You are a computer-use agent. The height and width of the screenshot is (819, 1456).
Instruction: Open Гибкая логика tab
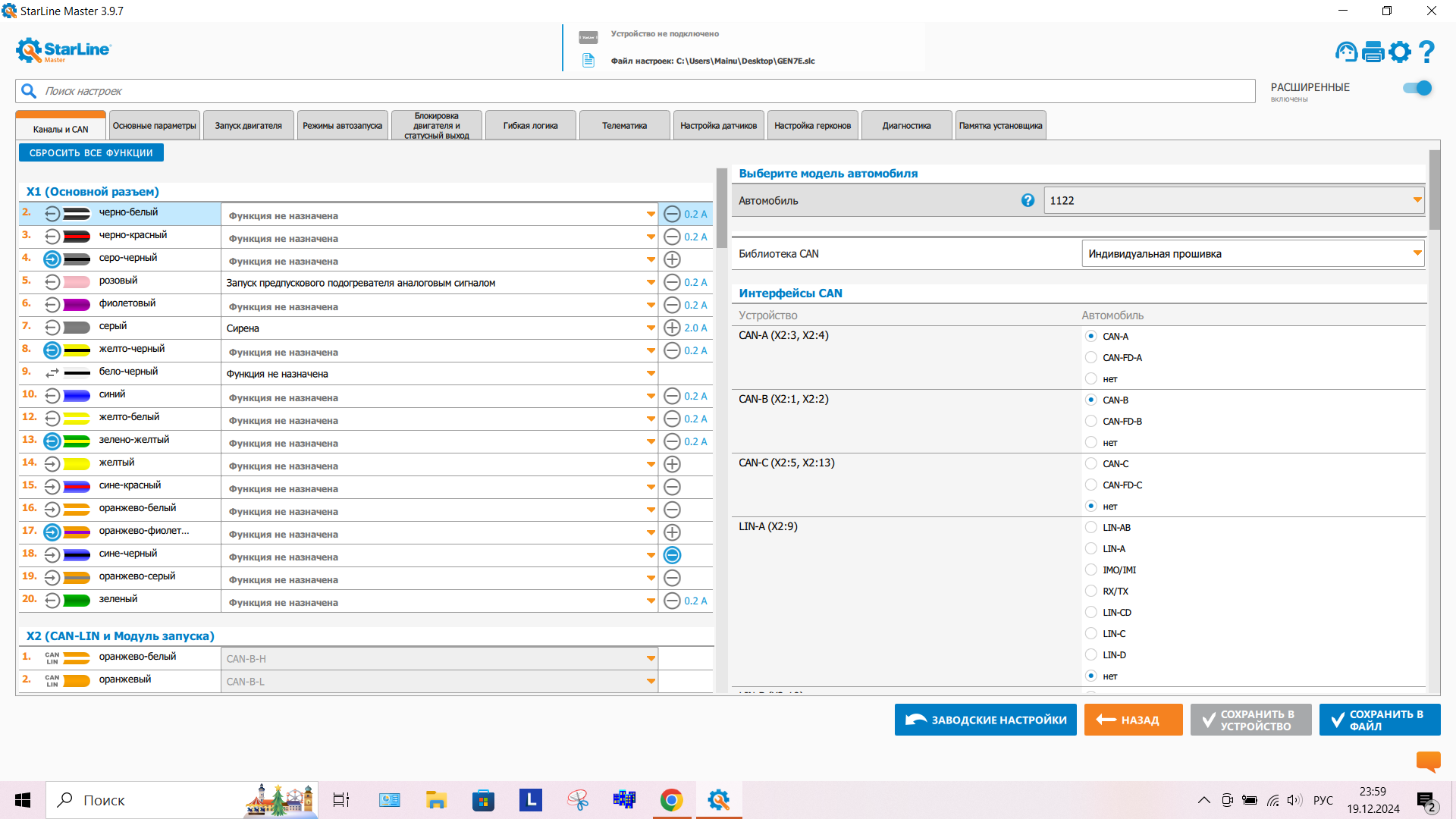530,126
